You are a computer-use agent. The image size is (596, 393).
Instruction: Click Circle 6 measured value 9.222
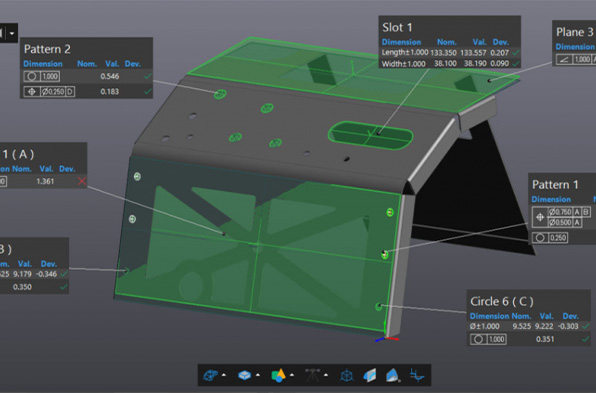(x=544, y=326)
